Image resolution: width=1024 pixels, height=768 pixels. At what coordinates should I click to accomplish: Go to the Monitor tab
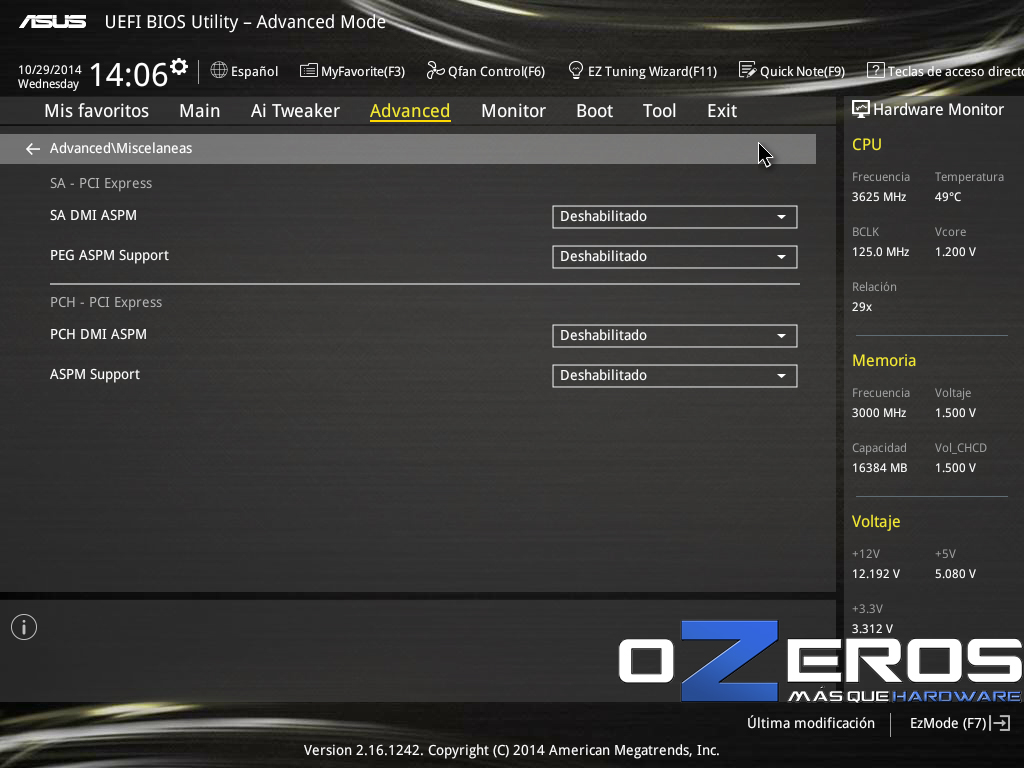(x=513, y=111)
